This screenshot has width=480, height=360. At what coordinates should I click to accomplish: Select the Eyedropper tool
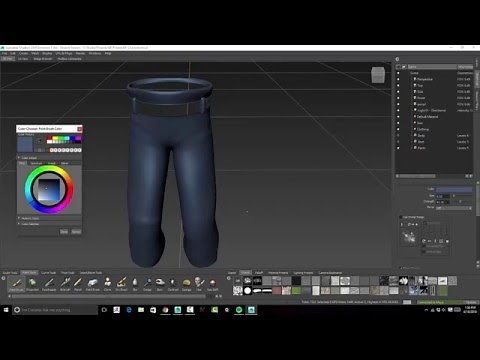(x=49, y=284)
